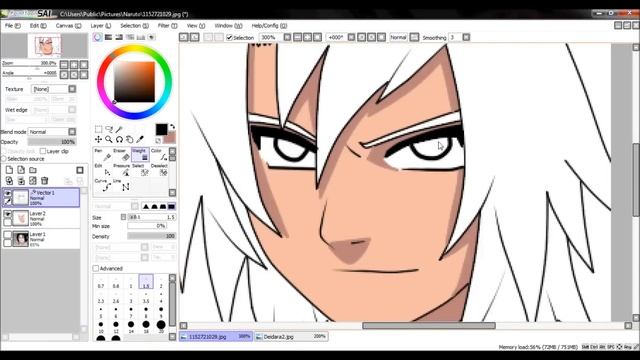The width and height of the screenshot is (640, 360).
Task: Create a new layer folder
Action: [x=33, y=170]
